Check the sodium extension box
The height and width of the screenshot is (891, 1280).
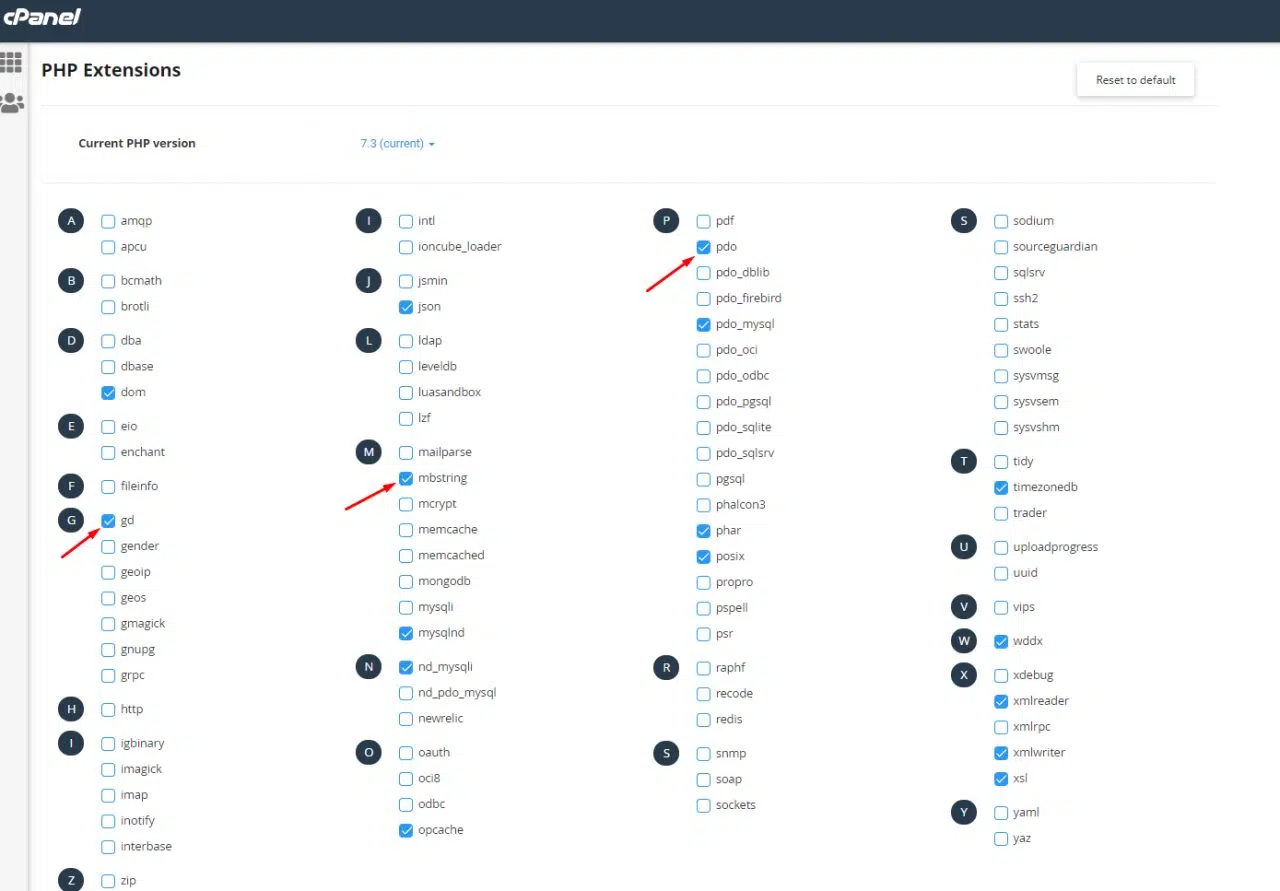point(1001,221)
